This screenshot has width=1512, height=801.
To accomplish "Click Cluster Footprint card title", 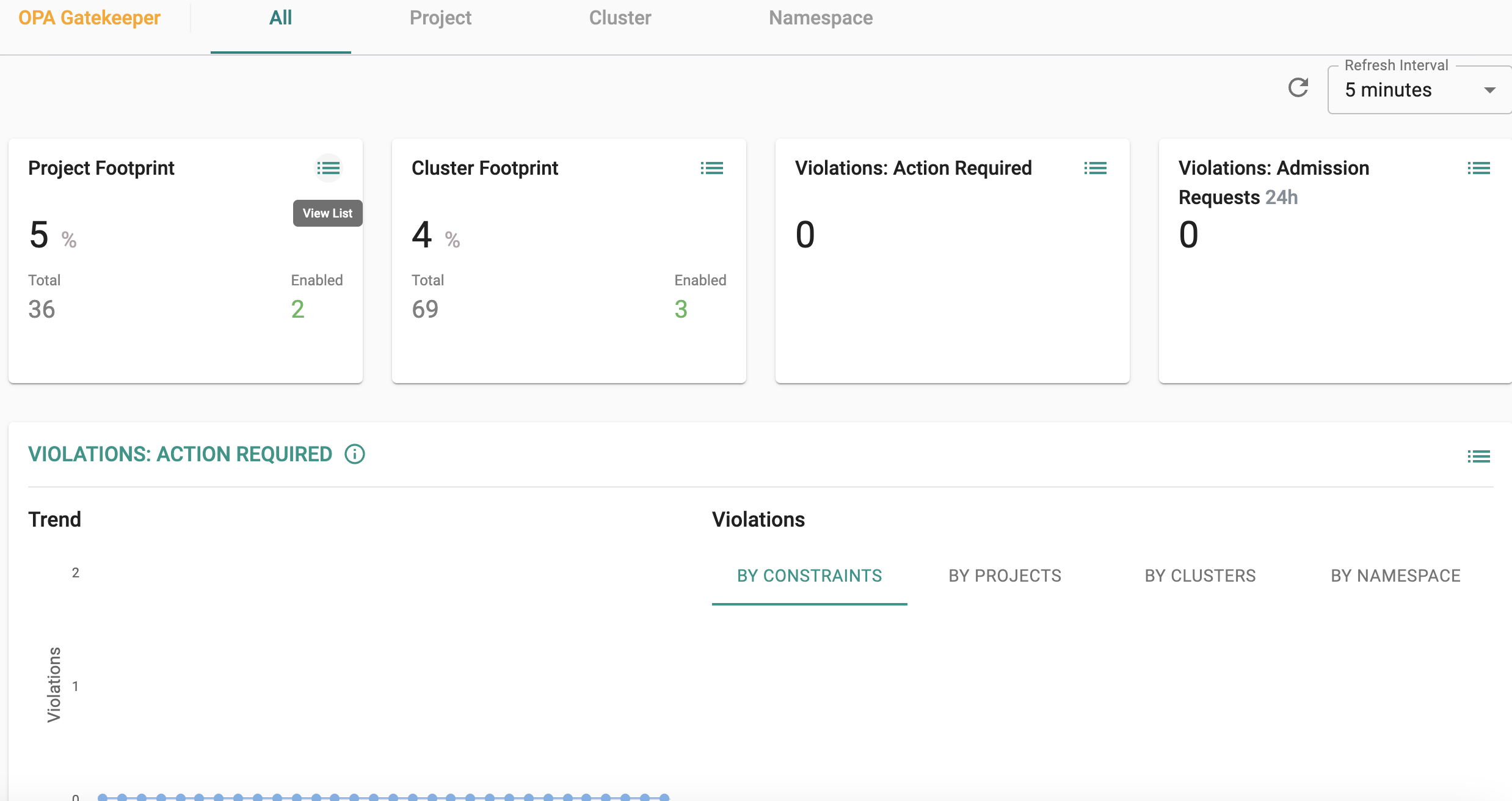I will coord(485,168).
